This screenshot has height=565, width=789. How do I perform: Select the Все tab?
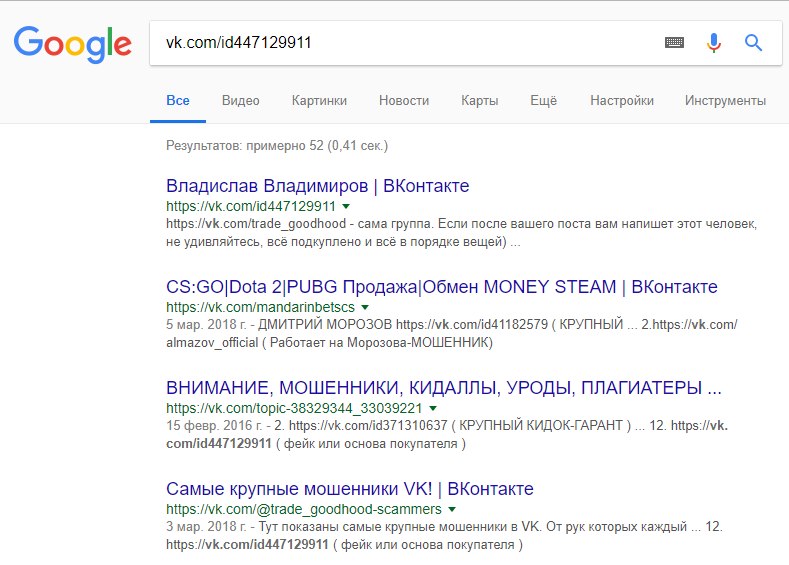click(x=178, y=101)
